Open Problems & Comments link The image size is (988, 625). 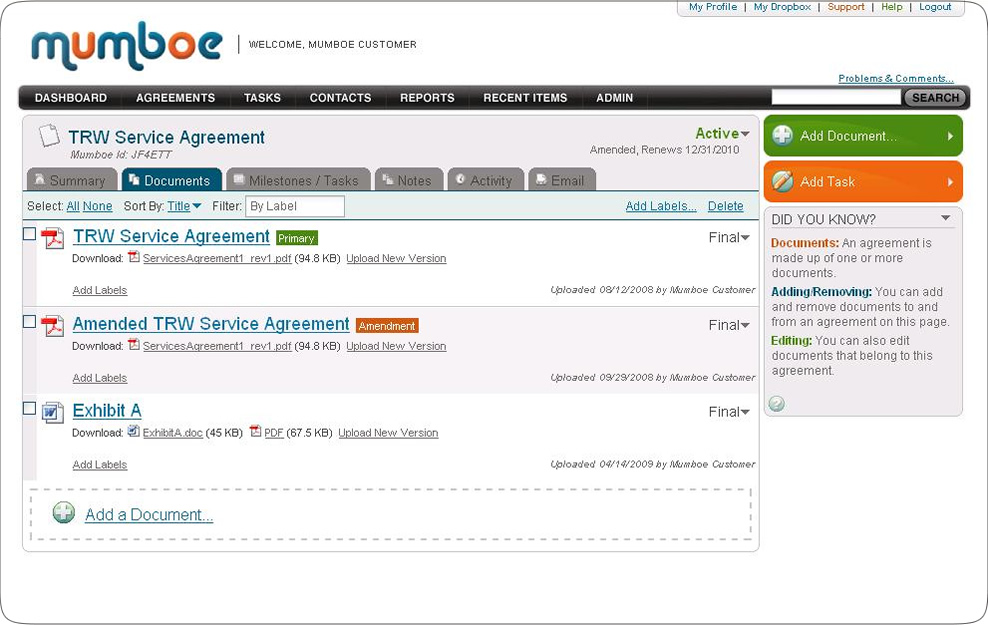tap(895, 78)
